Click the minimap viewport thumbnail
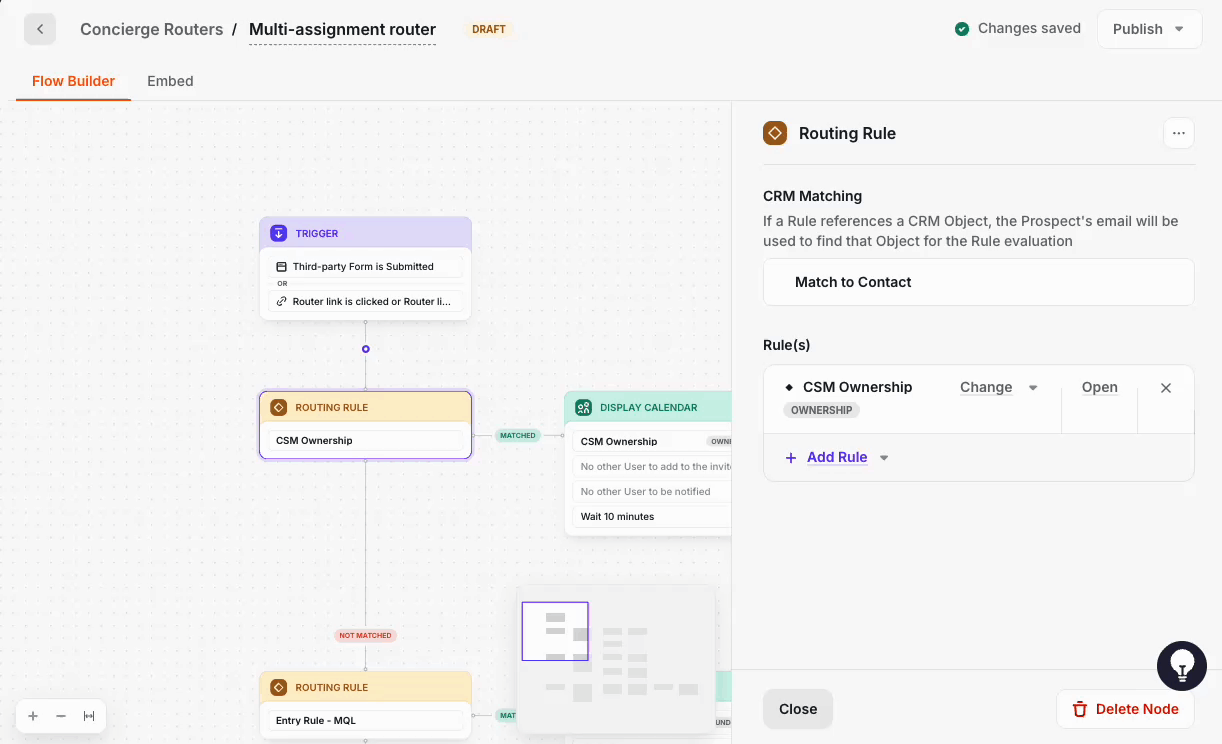Viewport: 1222px width, 744px height. 555,631
